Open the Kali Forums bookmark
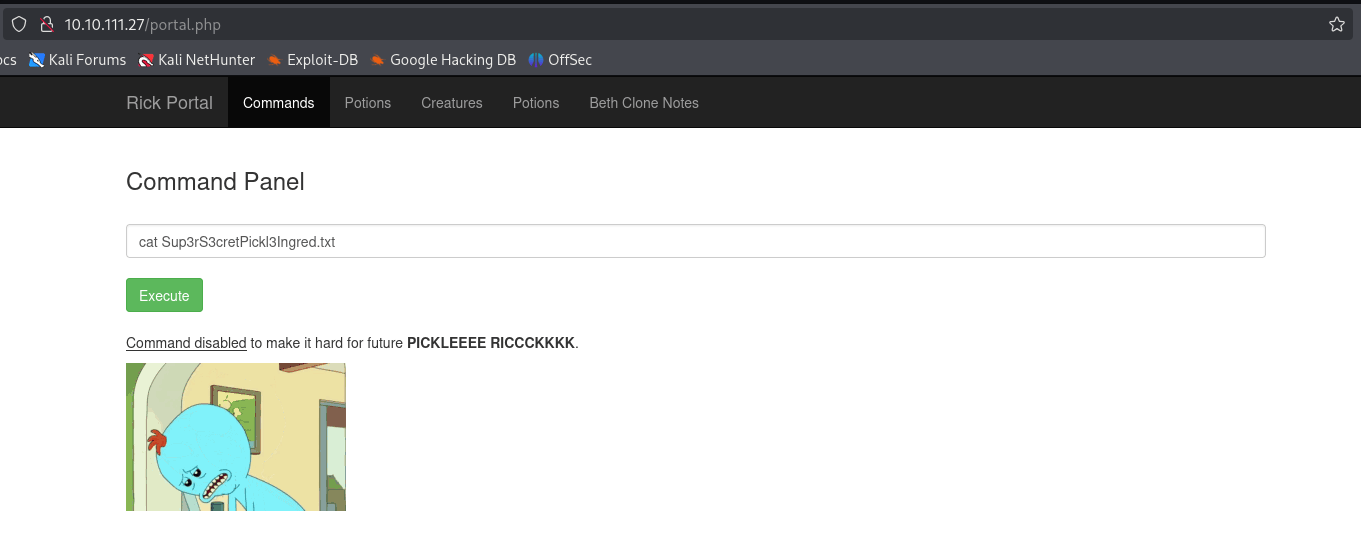Image resolution: width=1361 pixels, height=551 pixels. pos(78,60)
